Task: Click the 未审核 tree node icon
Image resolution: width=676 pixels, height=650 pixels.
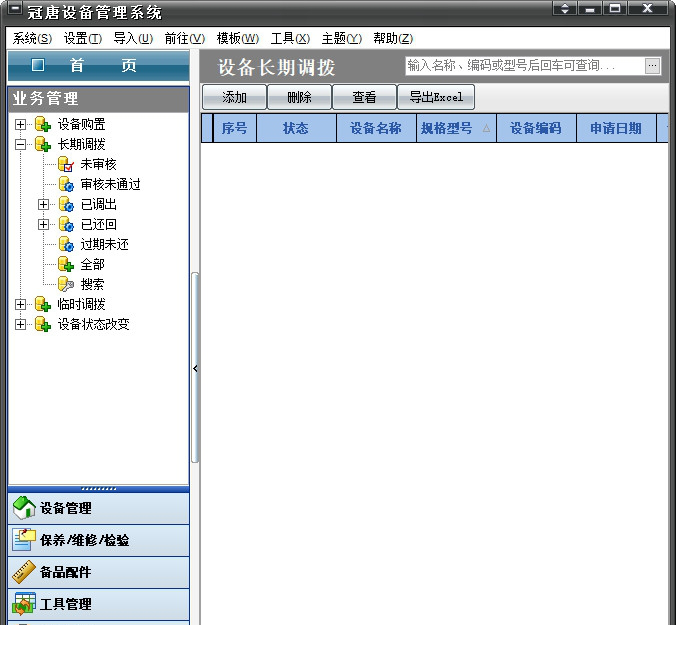Action: 66,164
